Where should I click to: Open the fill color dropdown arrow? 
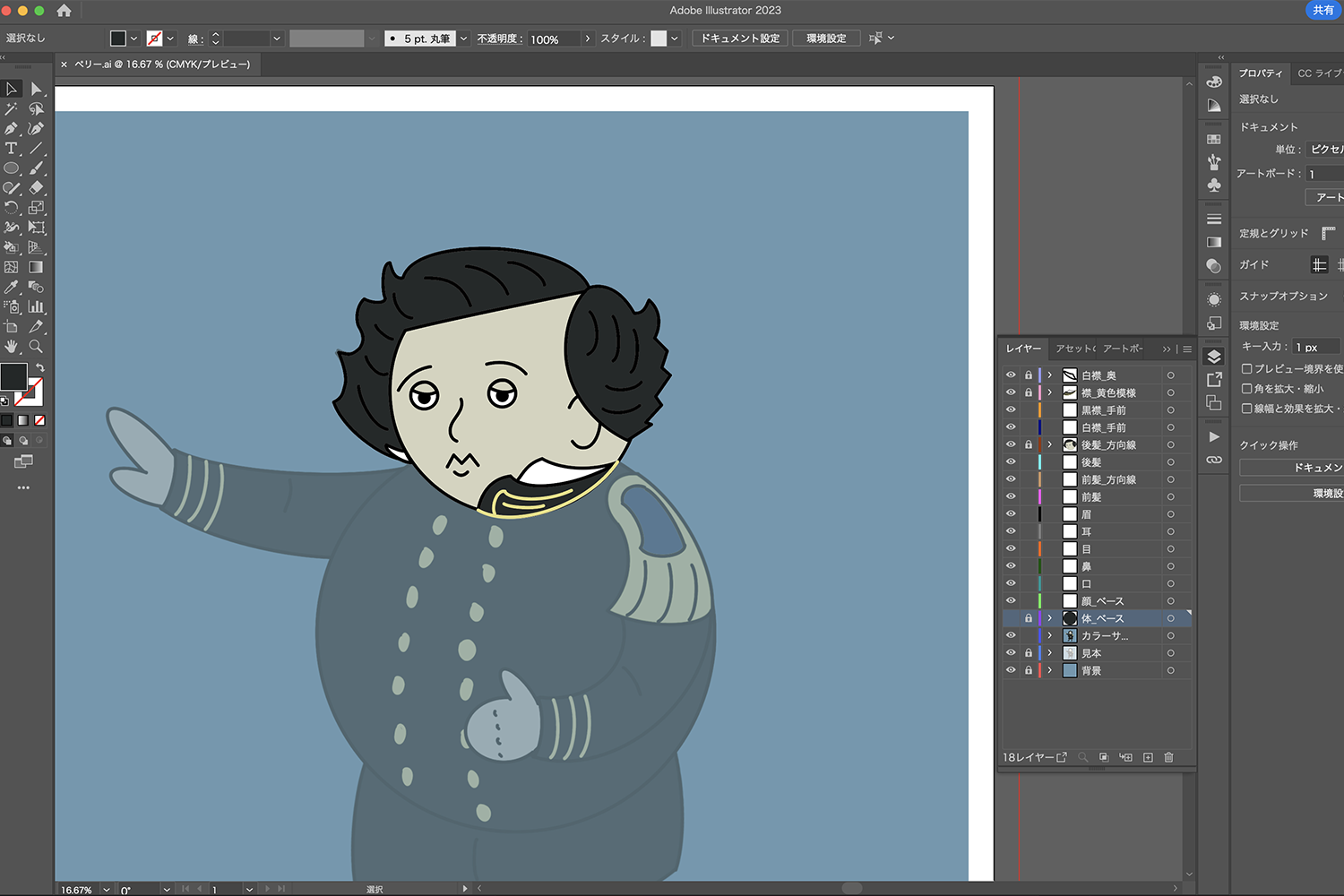pyautogui.click(x=134, y=39)
